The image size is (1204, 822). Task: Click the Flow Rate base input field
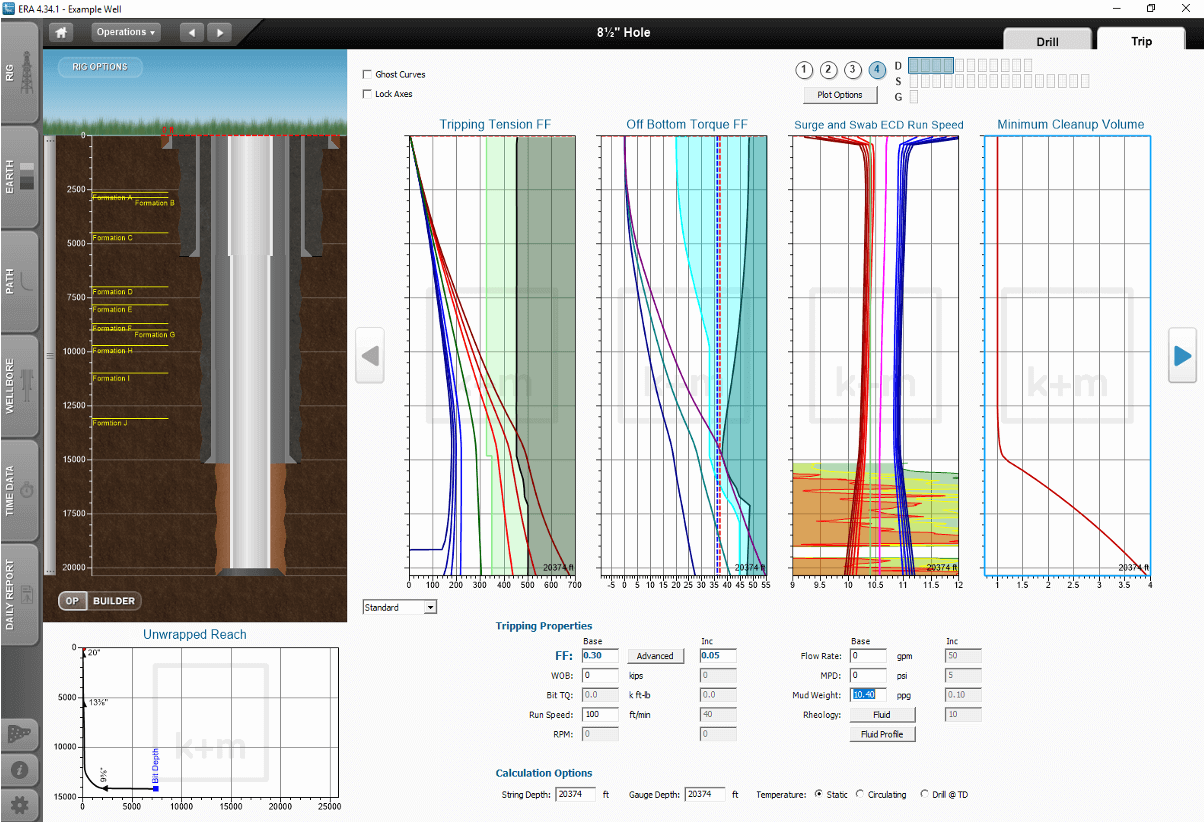868,656
